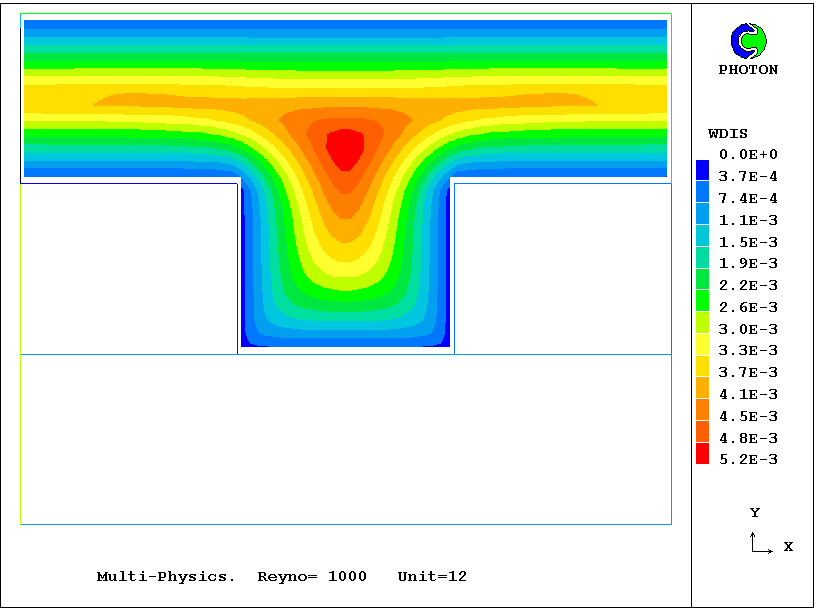This screenshot has height=611, width=818.
Task: Select the Multi-Physics. caption text
Action: 166,577
